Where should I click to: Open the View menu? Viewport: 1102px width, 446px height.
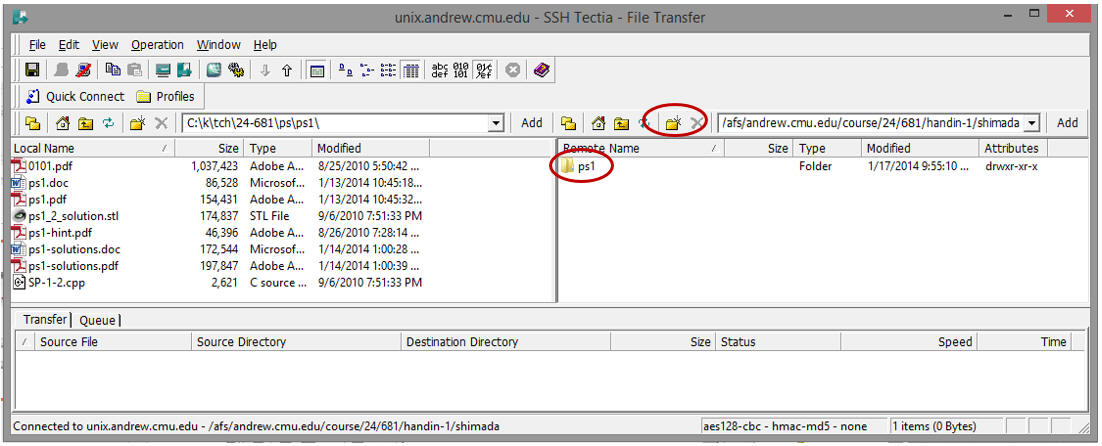(105, 45)
